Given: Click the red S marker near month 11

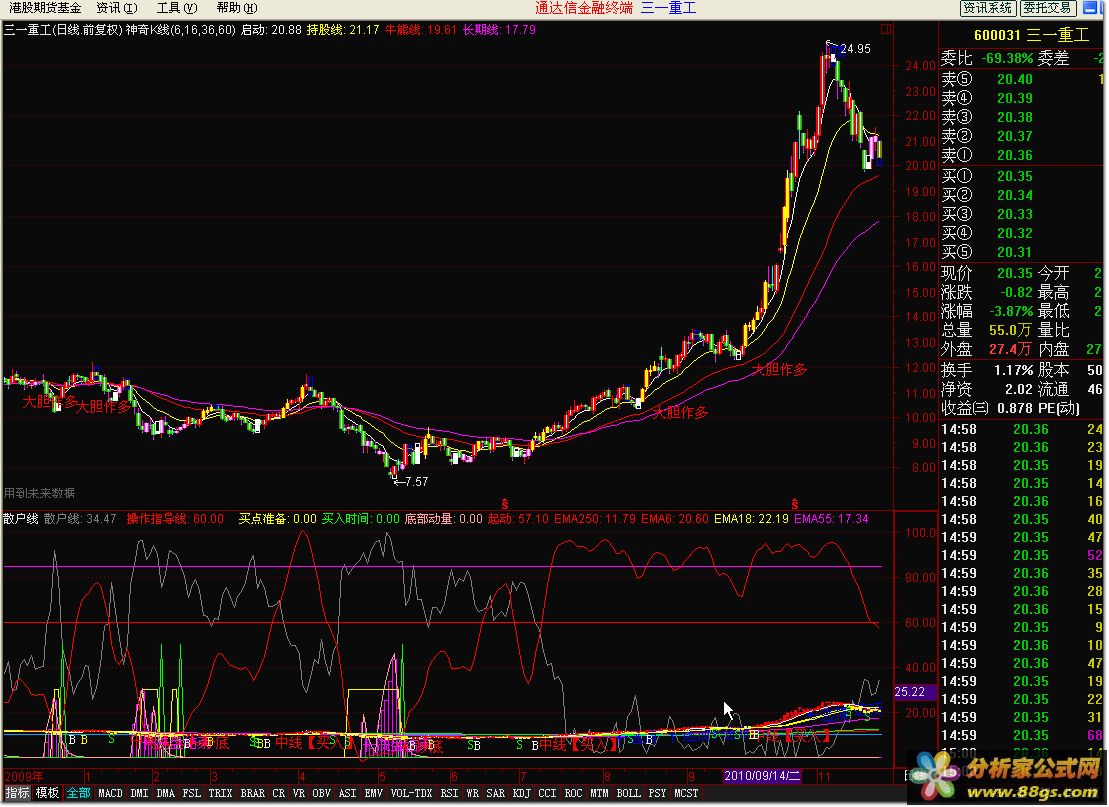Looking at the screenshot, I should (x=794, y=504).
